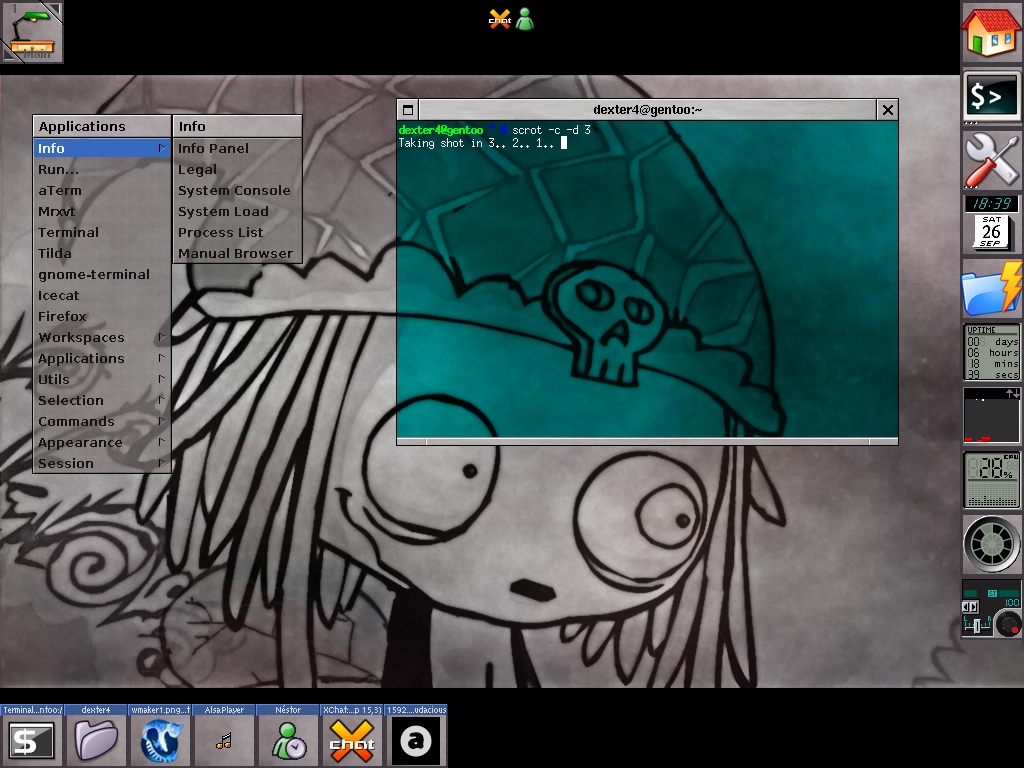Click the CPU percentage monitor dockapp
The width and height of the screenshot is (1024, 768).
991,479
